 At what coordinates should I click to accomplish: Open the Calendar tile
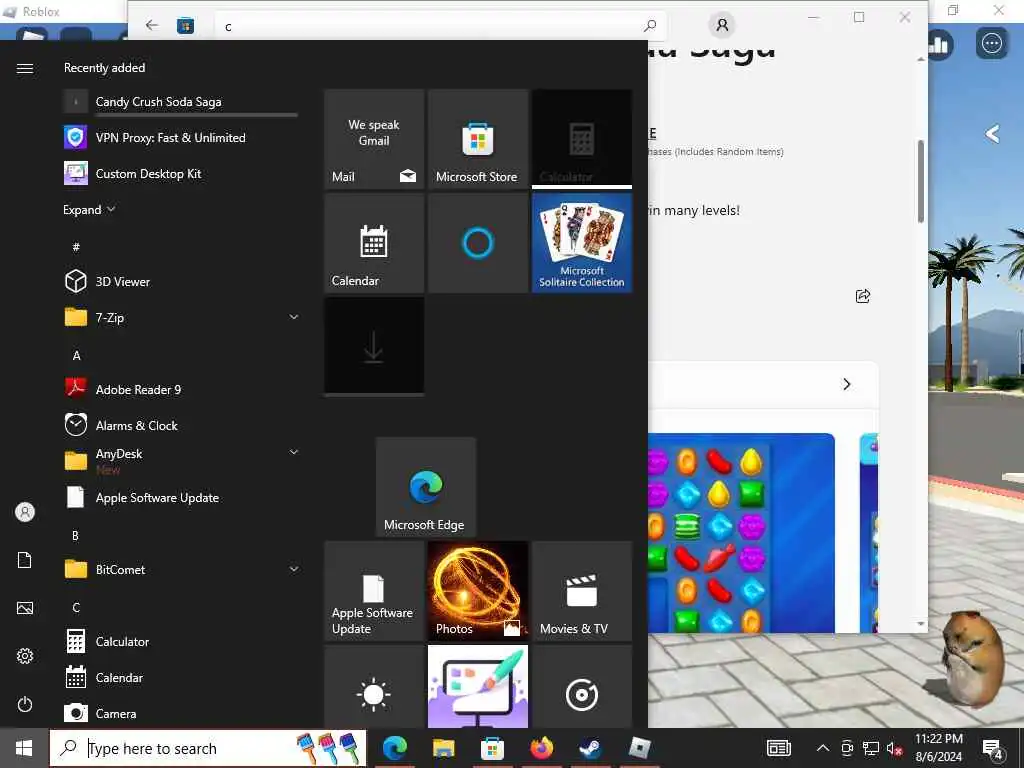click(374, 243)
